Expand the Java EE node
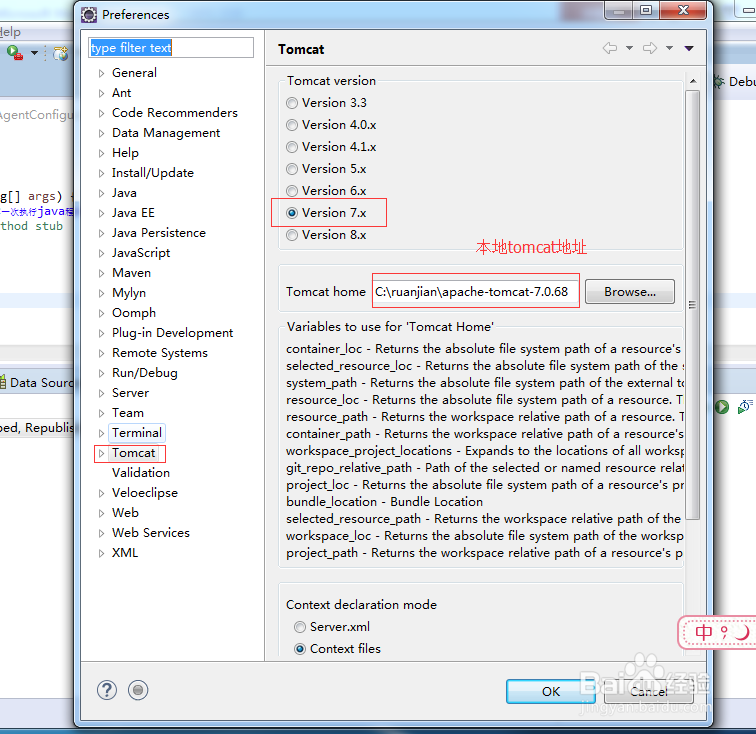Viewport: 756px width, 734px height. (x=101, y=213)
